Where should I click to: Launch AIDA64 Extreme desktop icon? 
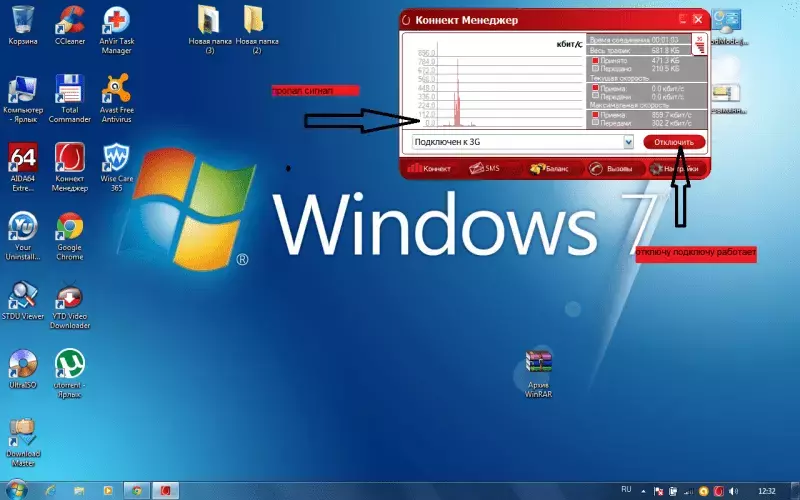coord(22,167)
